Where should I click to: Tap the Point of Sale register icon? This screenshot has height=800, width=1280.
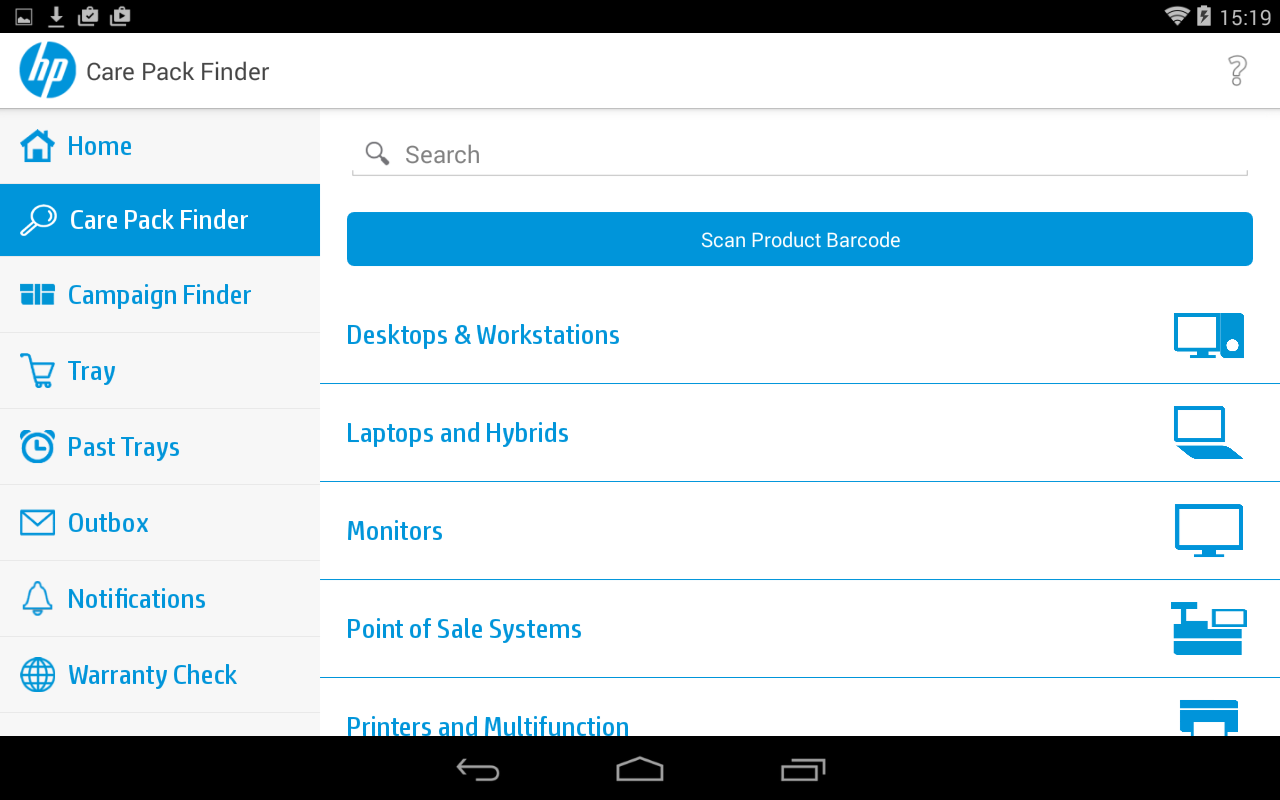[1208, 629]
